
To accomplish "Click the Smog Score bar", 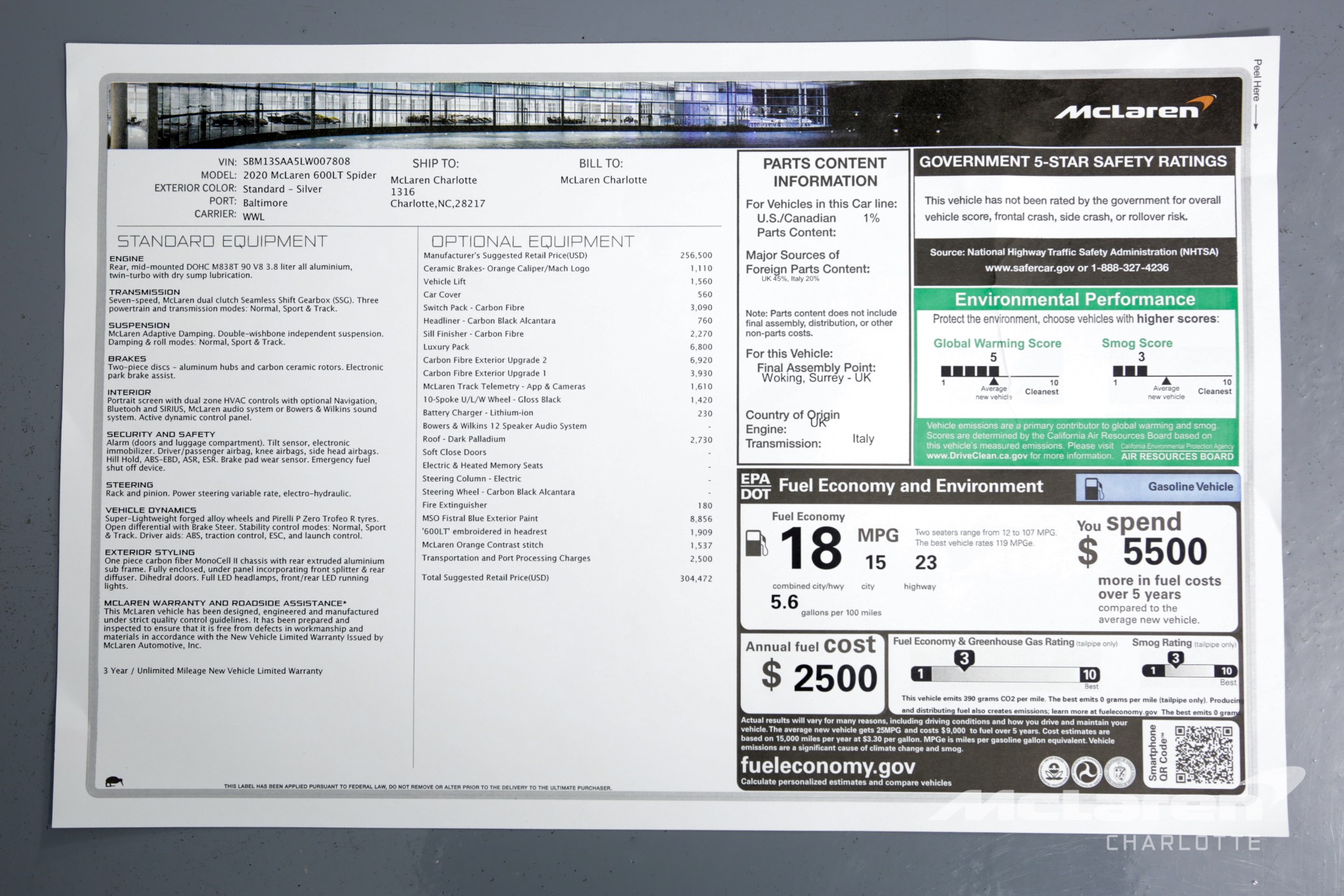I will (1172, 372).
